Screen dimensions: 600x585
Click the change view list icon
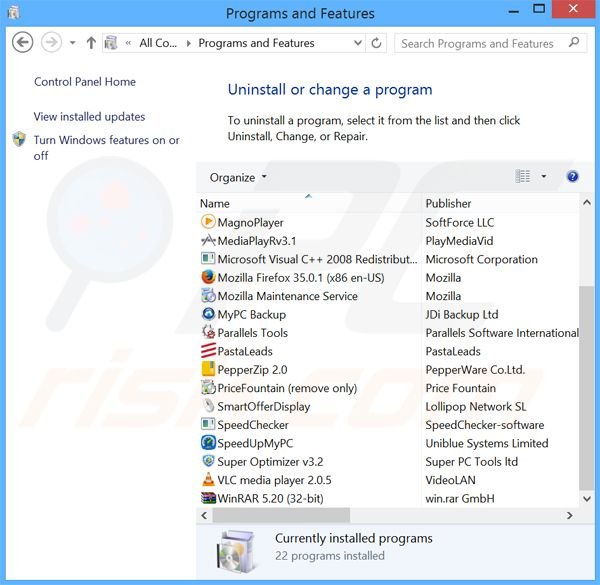(523, 177)
